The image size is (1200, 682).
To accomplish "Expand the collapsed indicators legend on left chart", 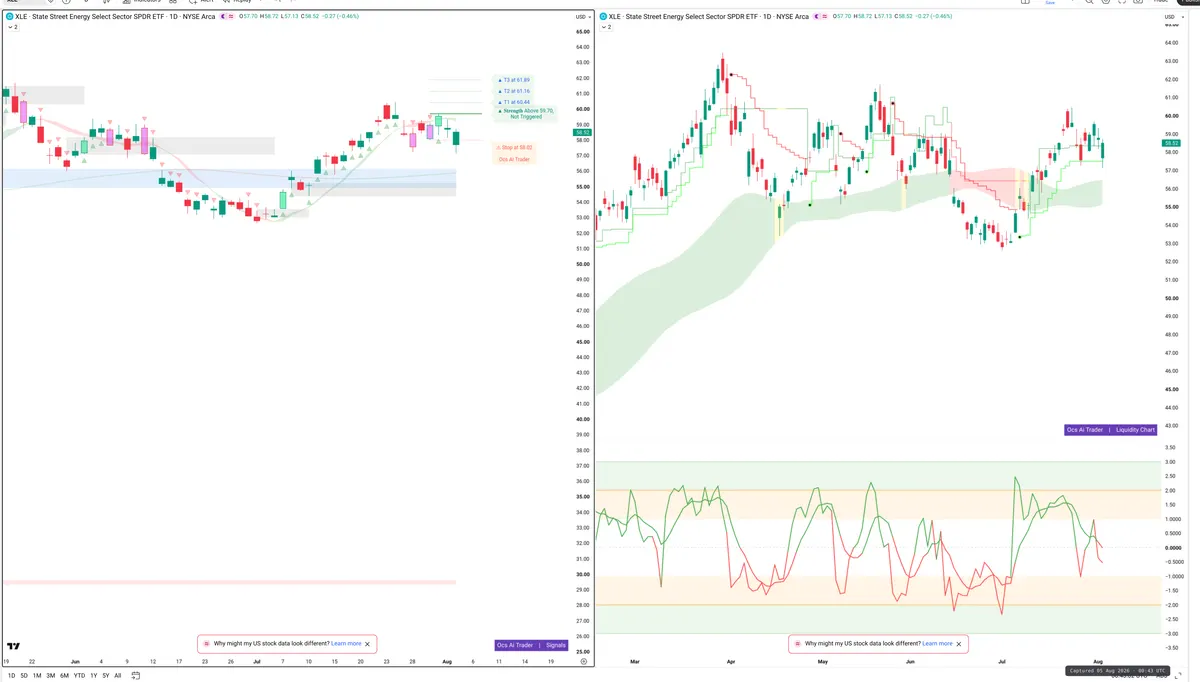I will (x=12, y=28).
